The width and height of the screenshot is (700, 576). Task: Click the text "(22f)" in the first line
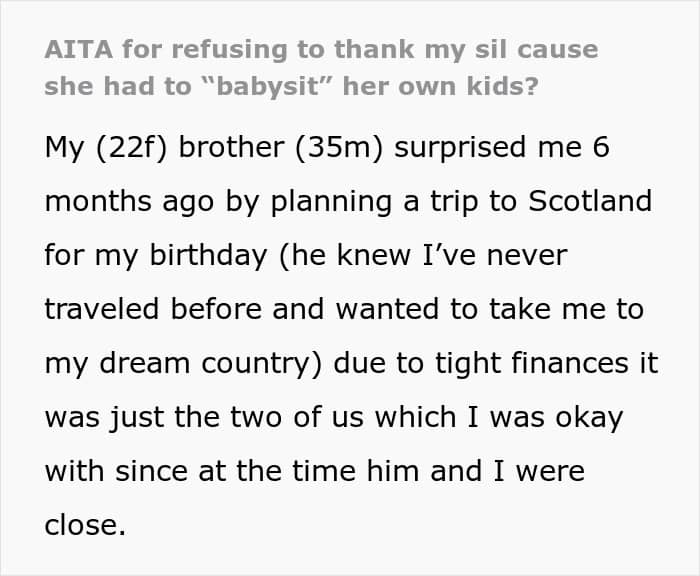point(132,147)
